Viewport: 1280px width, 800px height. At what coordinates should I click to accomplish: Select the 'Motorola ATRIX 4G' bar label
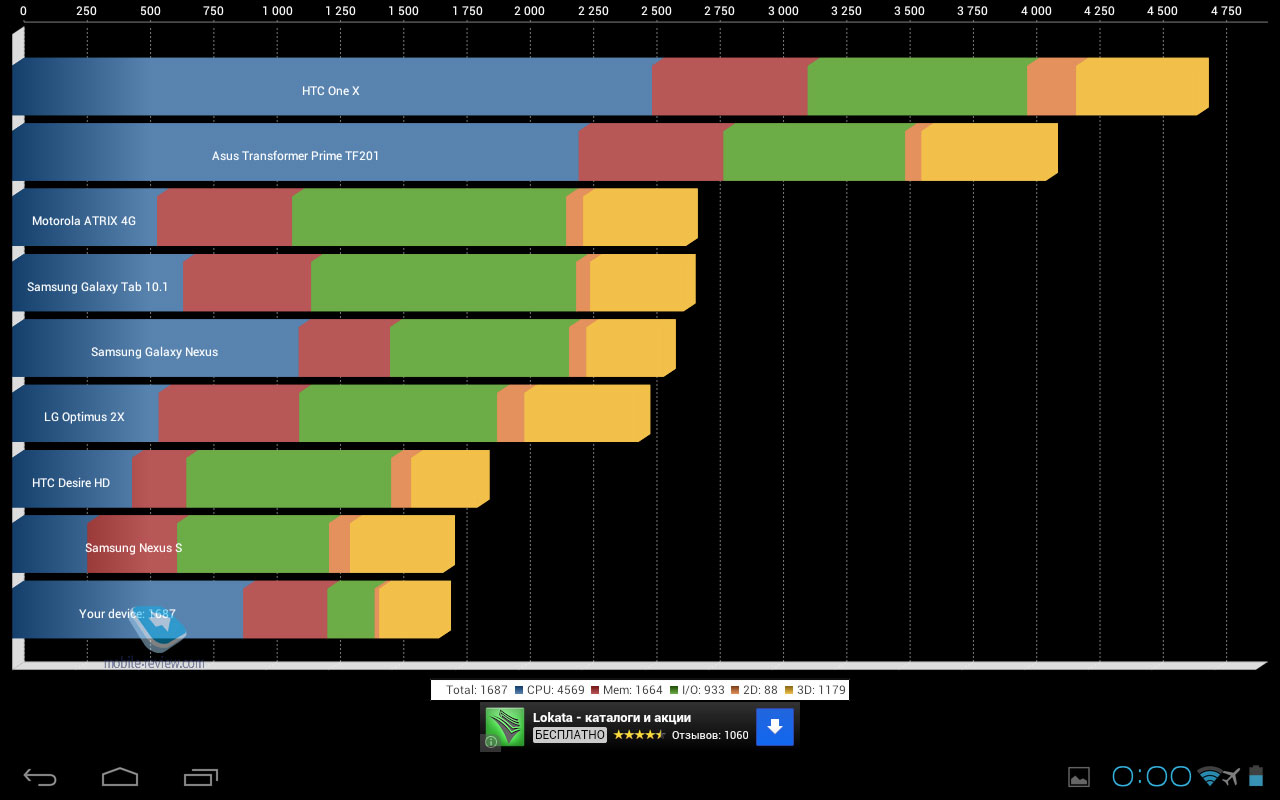pyautogui.click(x=84, y=221)
